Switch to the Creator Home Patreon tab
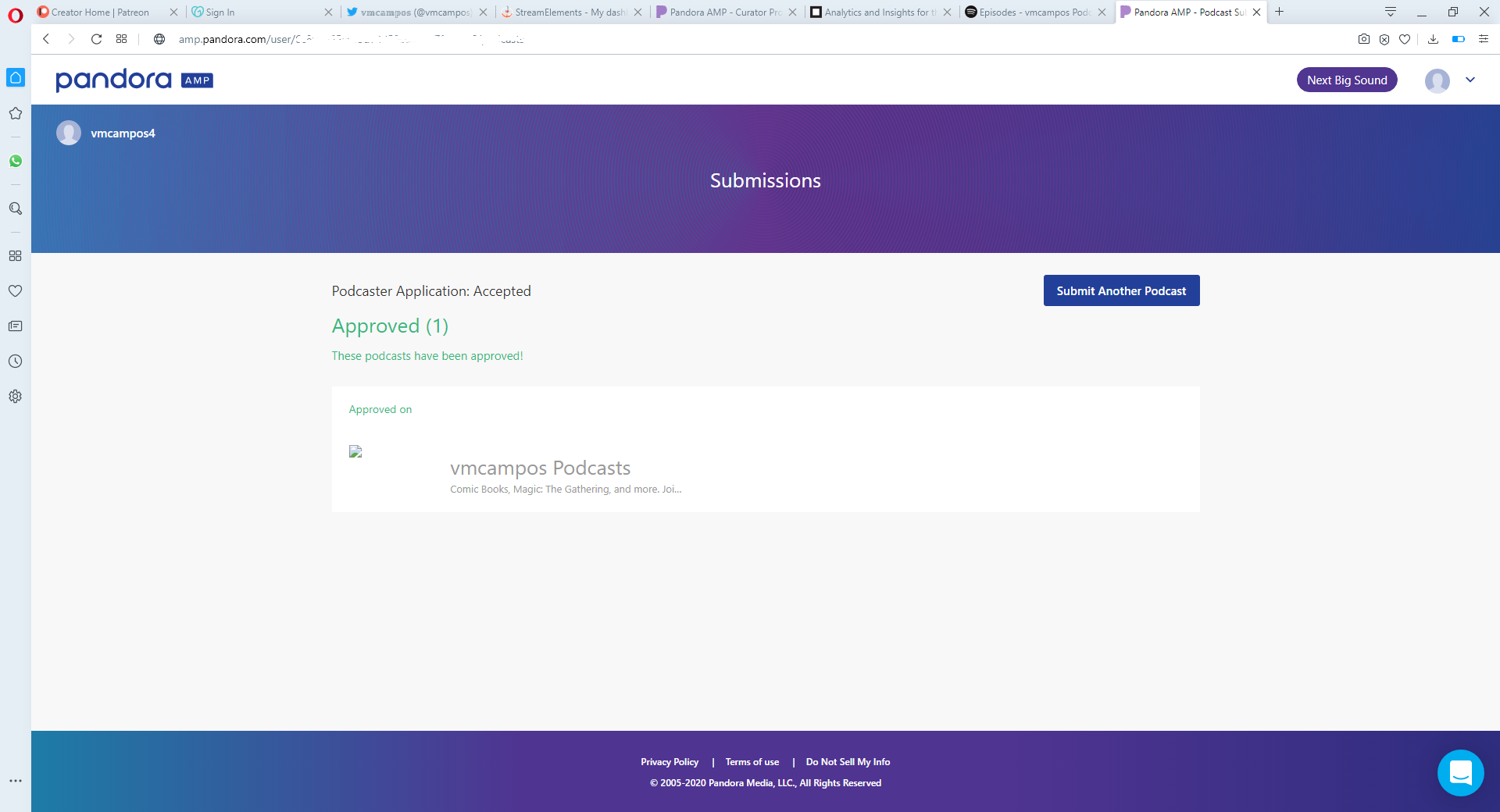 [102, 12]
